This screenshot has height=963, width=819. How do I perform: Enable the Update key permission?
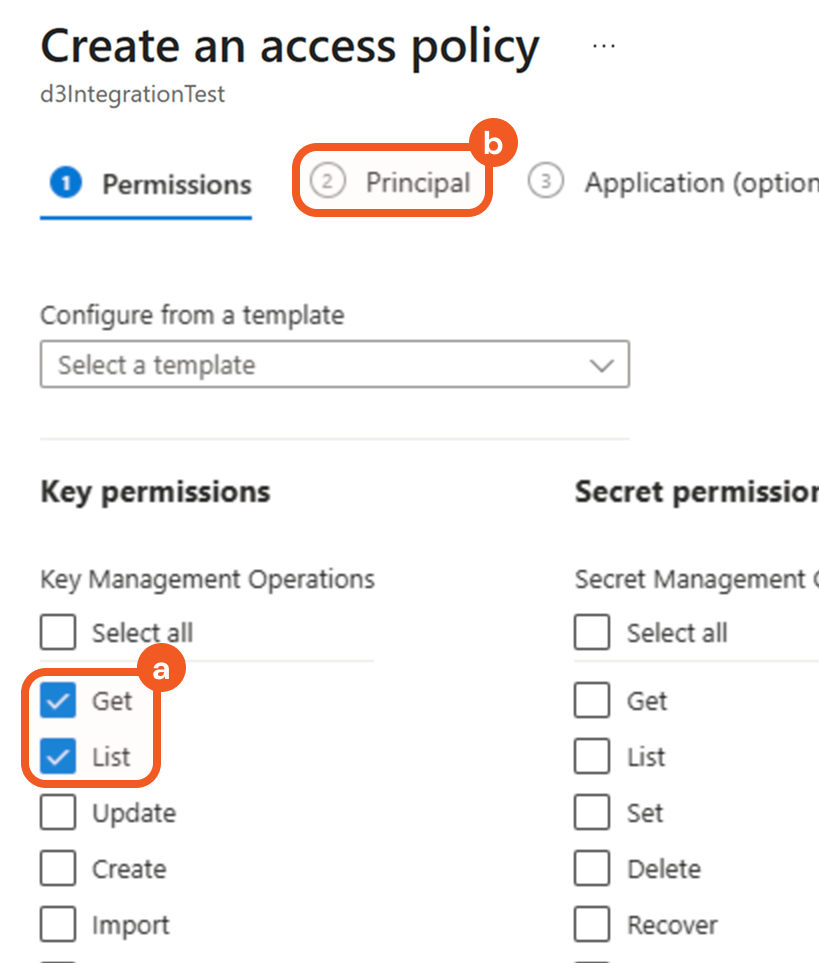[58, 813]
